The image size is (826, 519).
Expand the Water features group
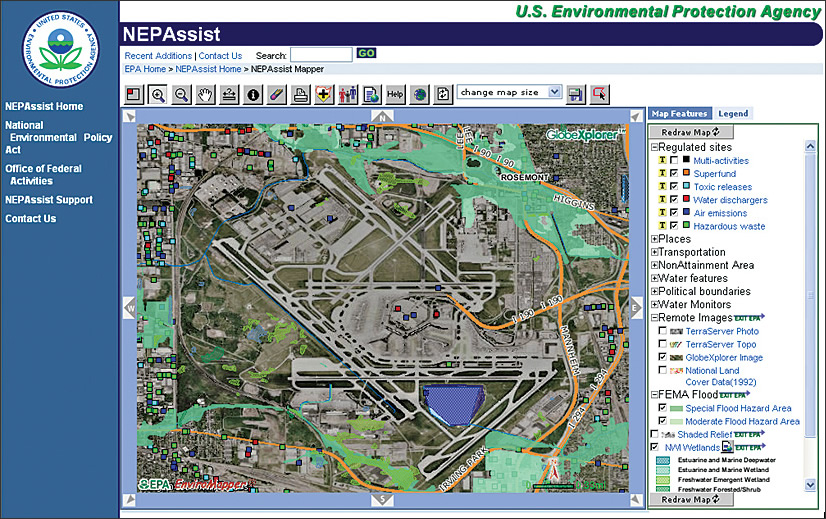pos(654,279)
